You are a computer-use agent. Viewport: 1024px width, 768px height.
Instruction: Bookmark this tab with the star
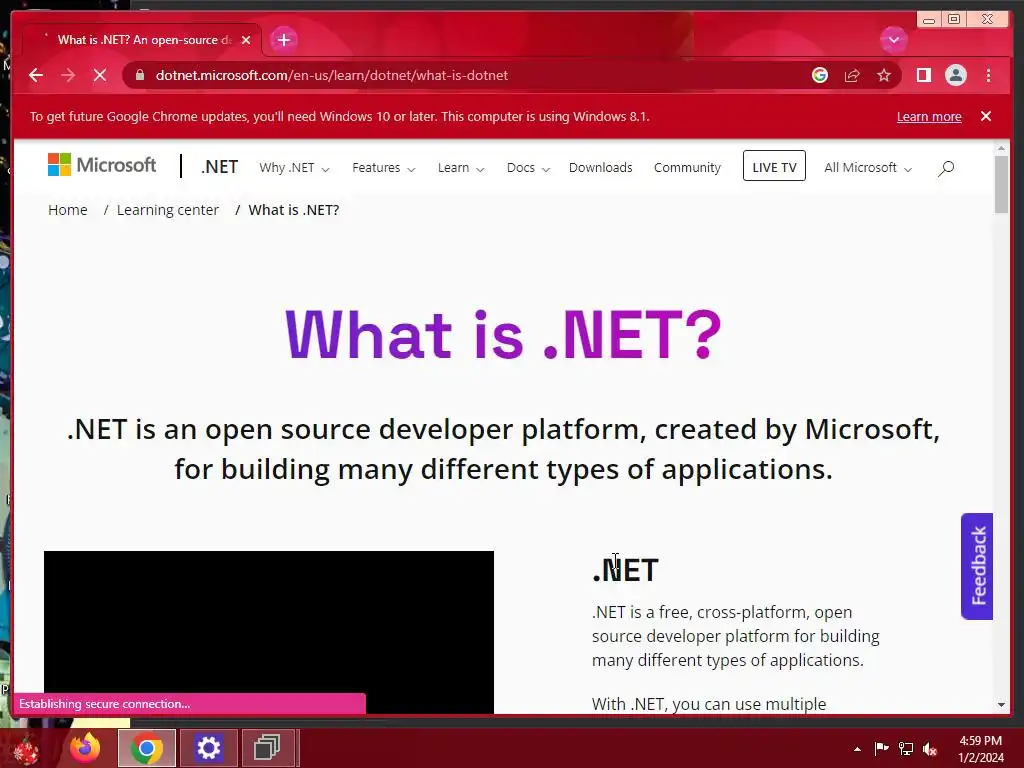pyautogui.click(x=884, y=75)
